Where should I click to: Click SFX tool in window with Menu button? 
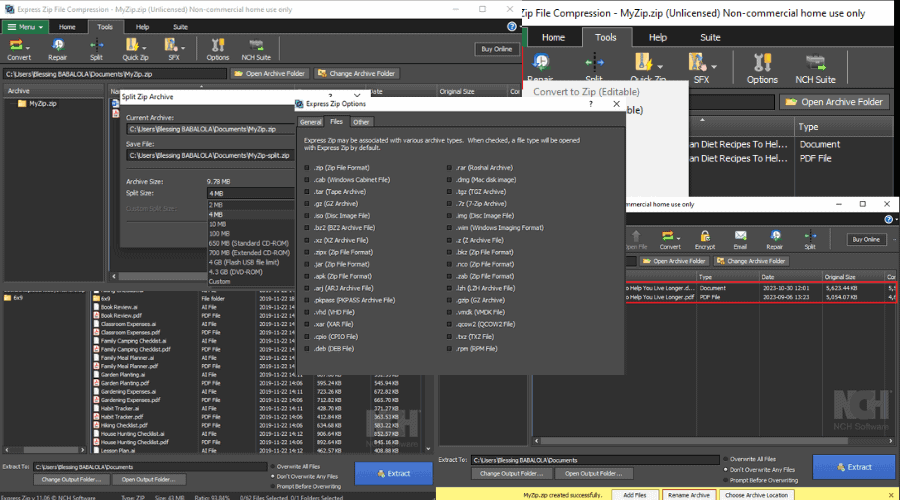pos(173,49)
